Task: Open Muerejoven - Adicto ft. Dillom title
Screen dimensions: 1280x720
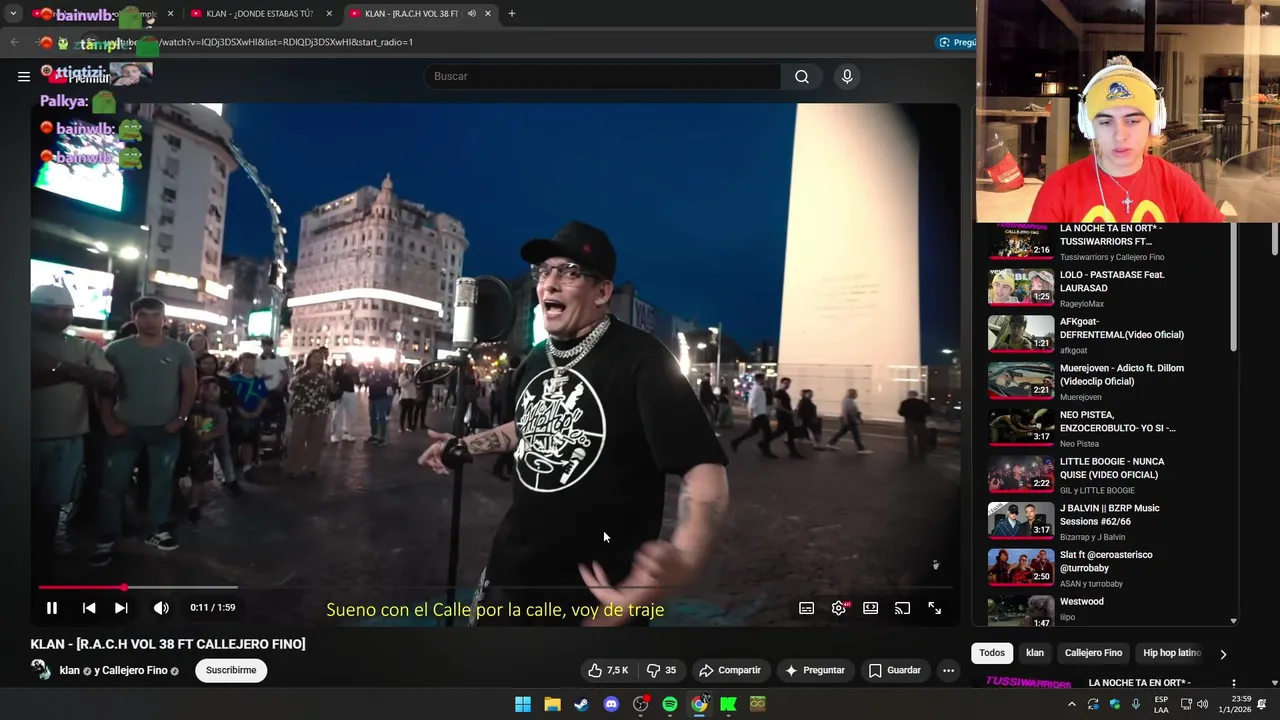Action: [1121, 374]
